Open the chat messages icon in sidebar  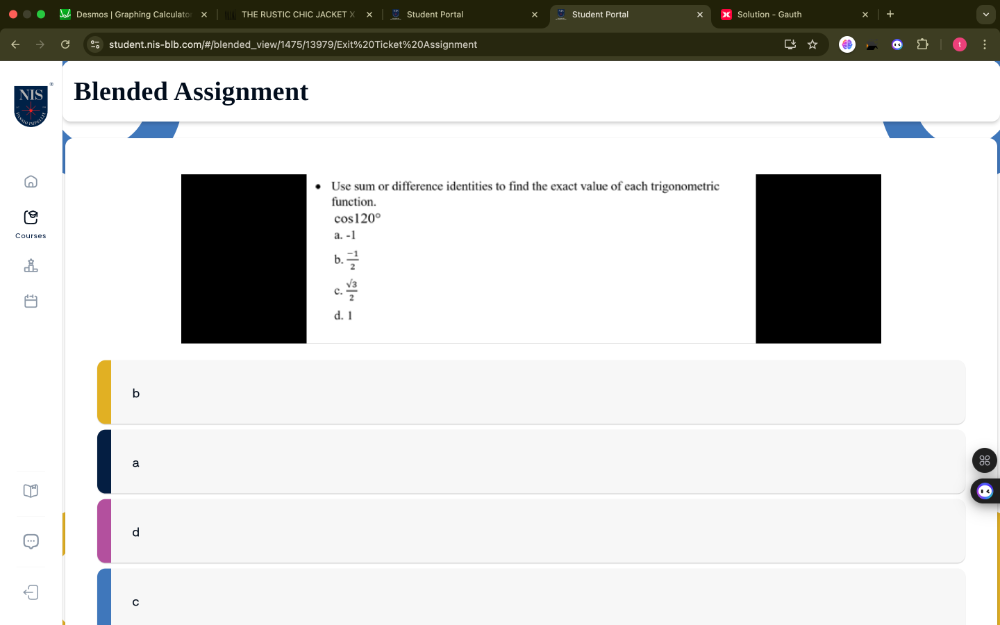tap(31, 541)
